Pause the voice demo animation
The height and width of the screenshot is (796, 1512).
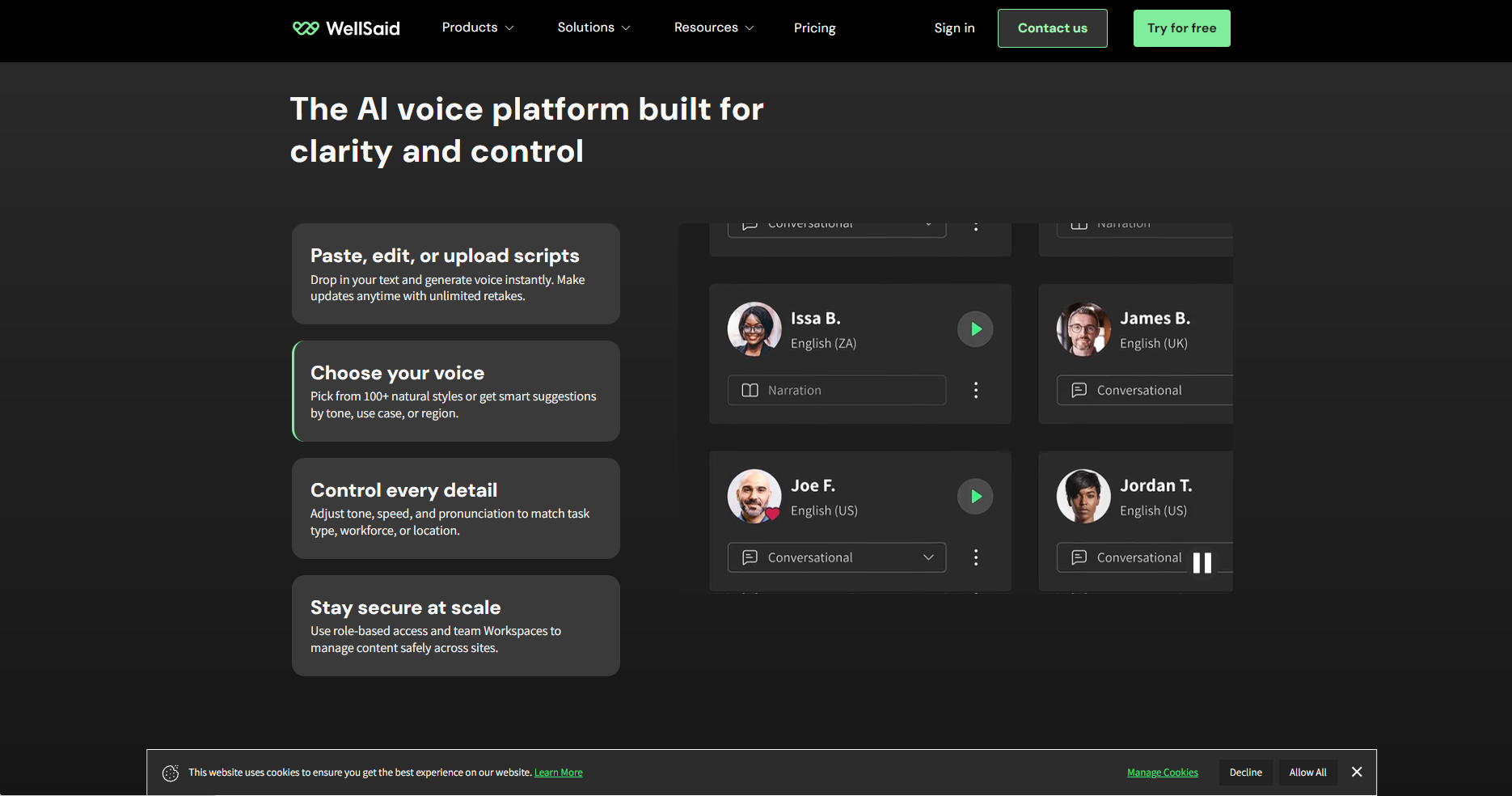(x=1202, y=563)
